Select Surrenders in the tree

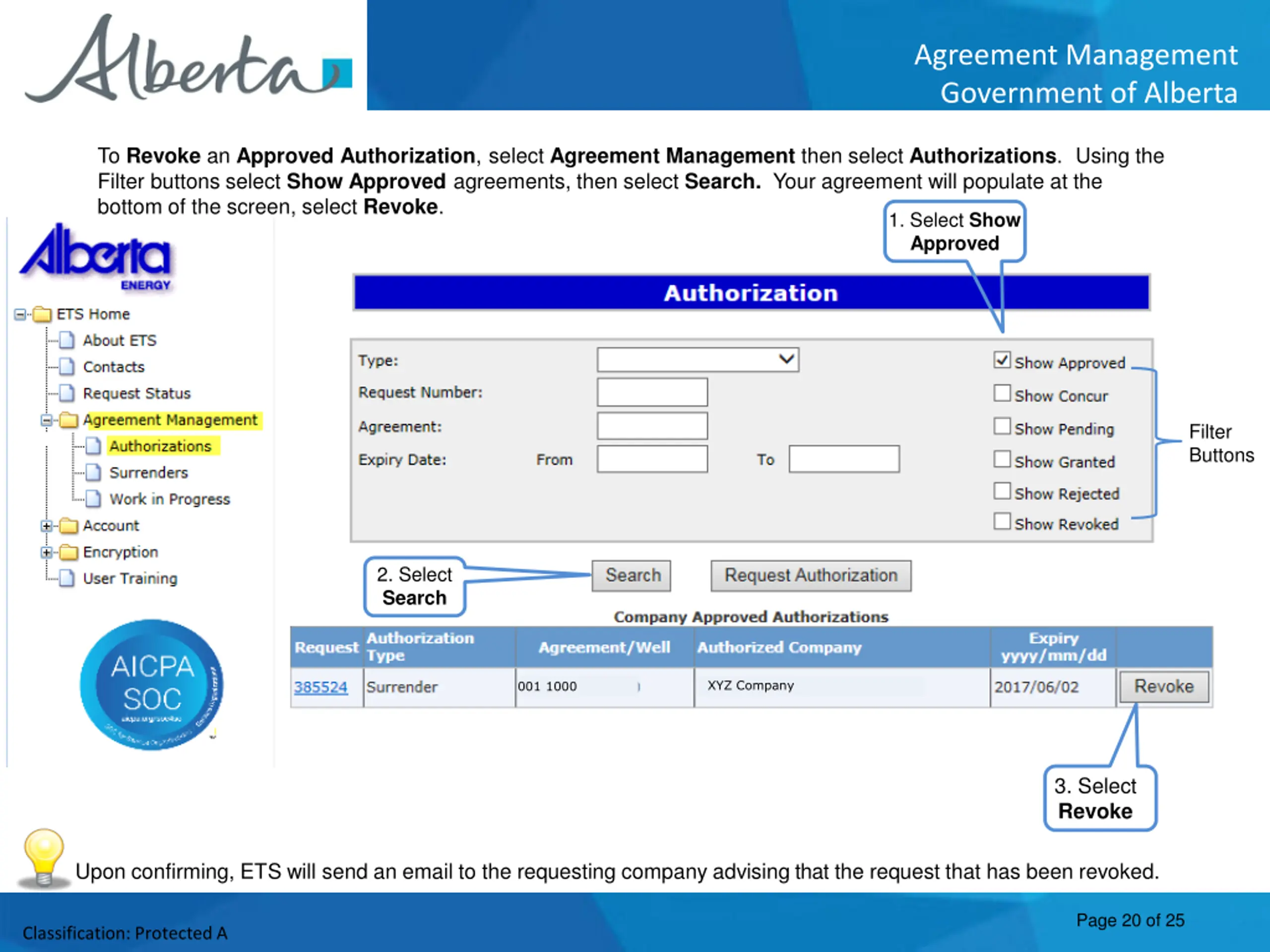149,473
